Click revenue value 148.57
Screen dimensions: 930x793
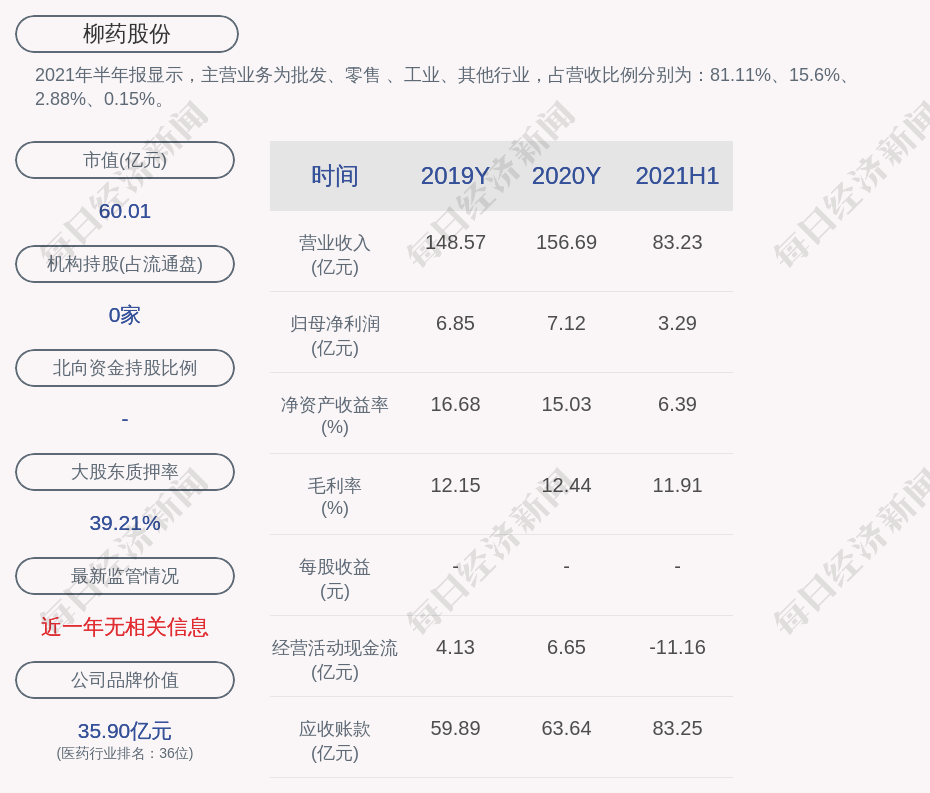click(x=455, y=243)
